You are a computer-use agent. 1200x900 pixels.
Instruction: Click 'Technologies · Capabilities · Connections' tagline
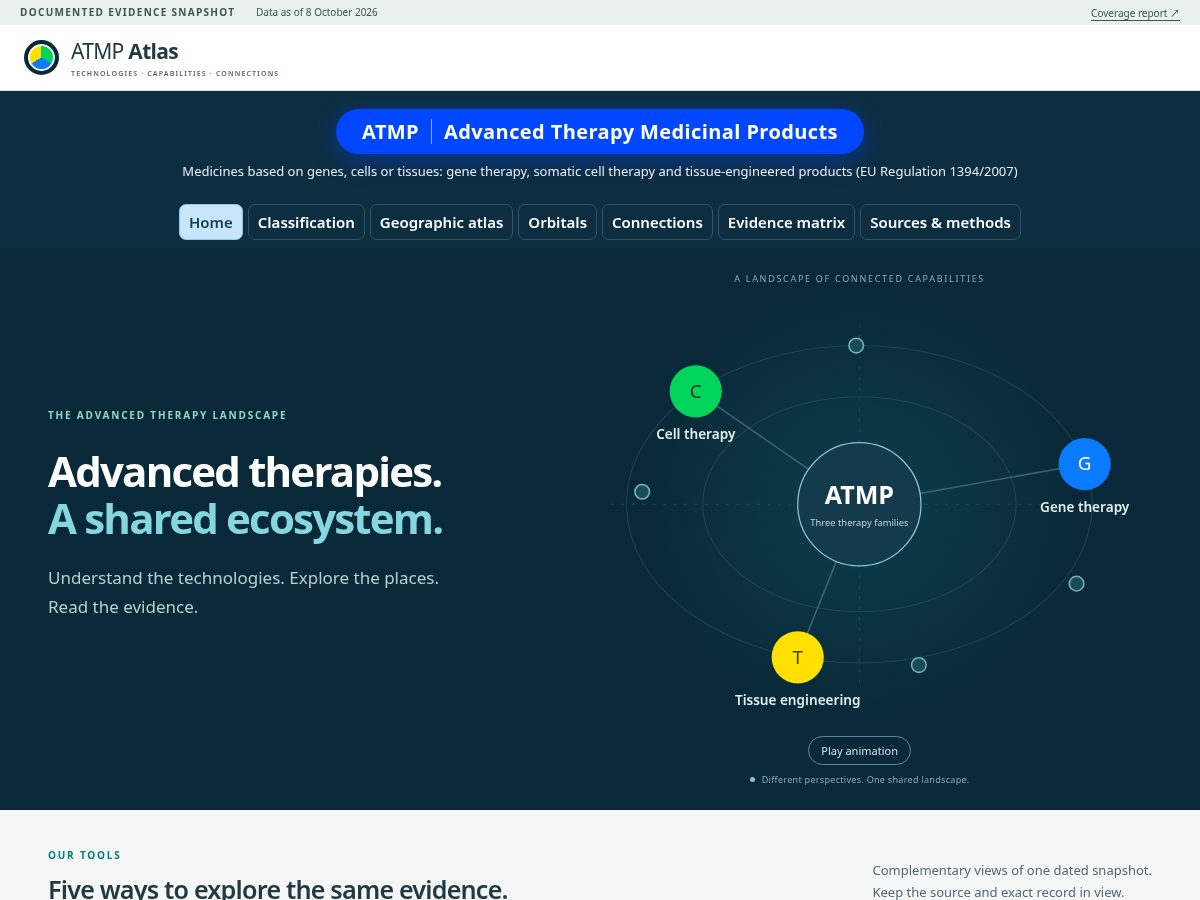[x=175, y=73]
